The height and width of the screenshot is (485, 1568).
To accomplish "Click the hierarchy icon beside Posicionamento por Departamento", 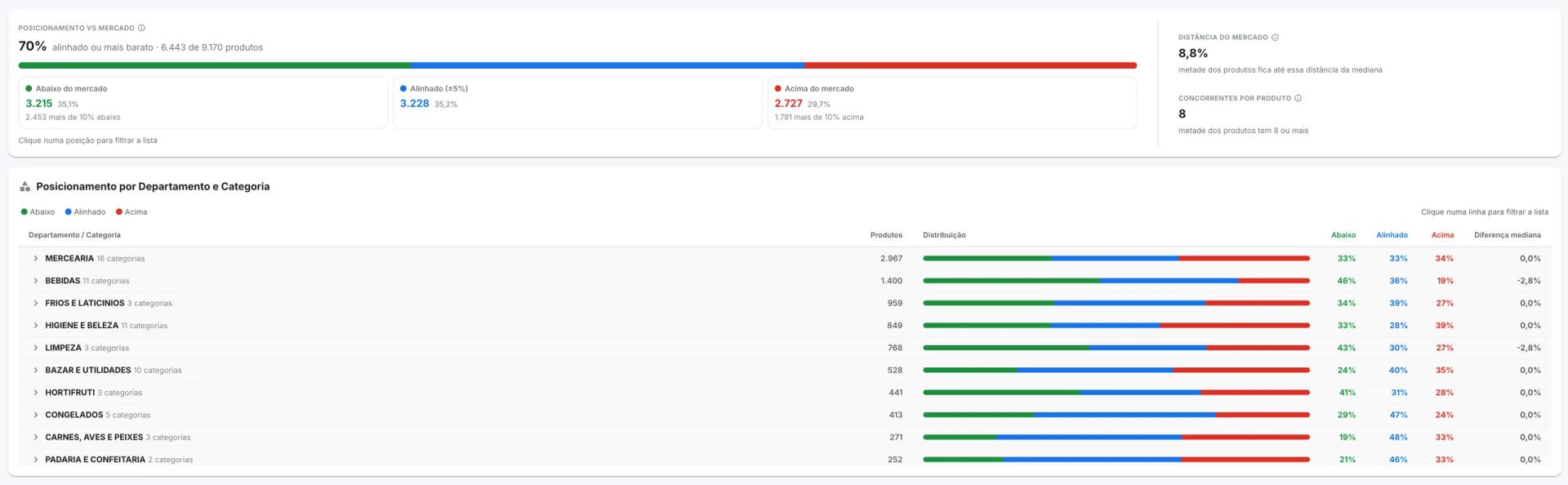I will [24, 186].
